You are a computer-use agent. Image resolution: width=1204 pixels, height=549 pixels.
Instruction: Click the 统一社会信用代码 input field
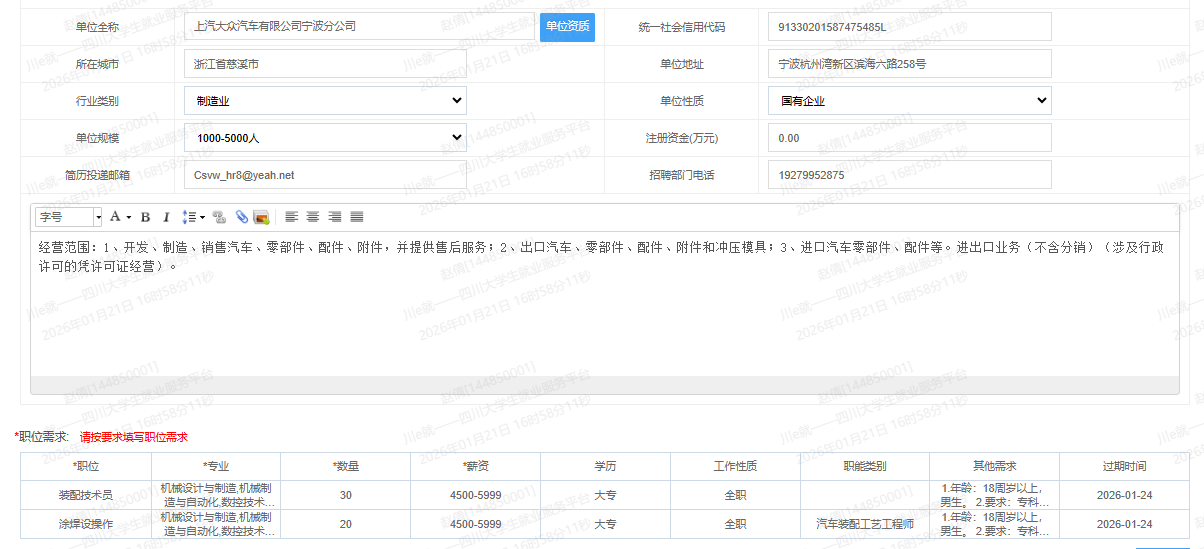tap(910, 27)
